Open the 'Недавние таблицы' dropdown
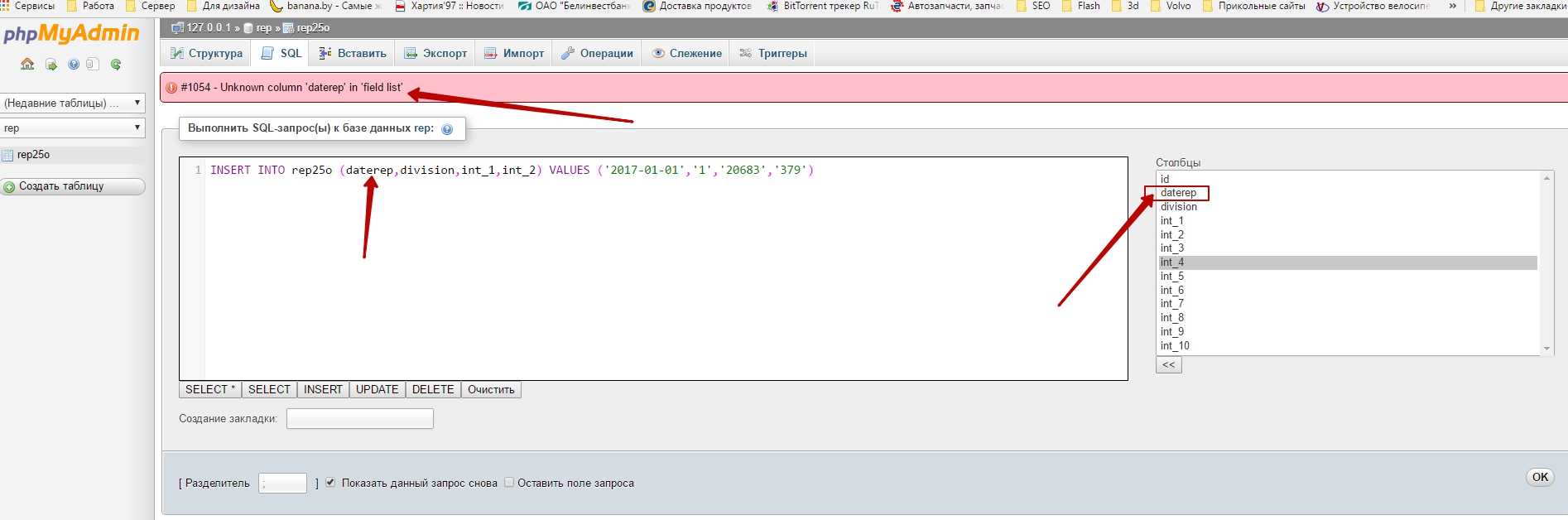 [73, 104]
